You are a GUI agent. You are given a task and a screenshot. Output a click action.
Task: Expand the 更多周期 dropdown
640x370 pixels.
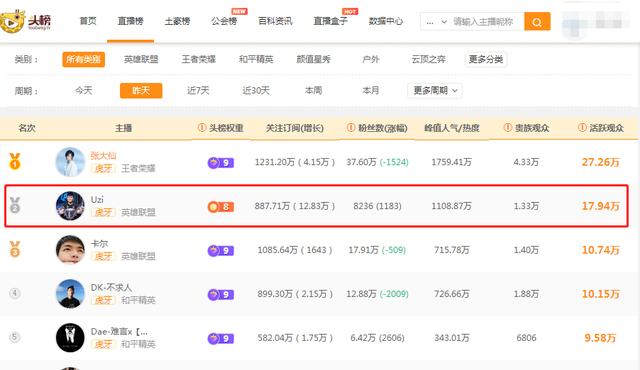[435, 90]
